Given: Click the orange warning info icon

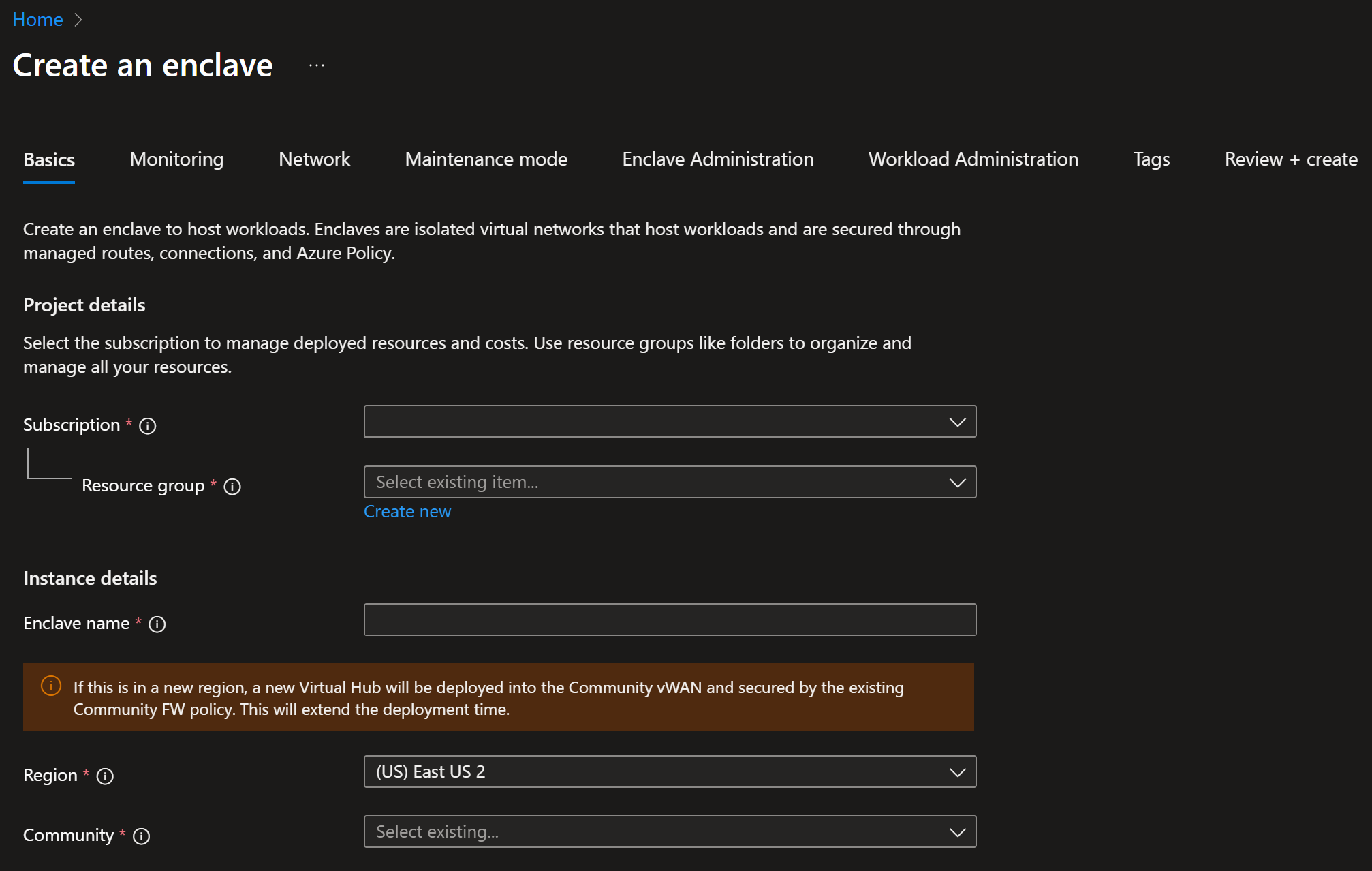Looking at the screenshot, I should point(51,686).
